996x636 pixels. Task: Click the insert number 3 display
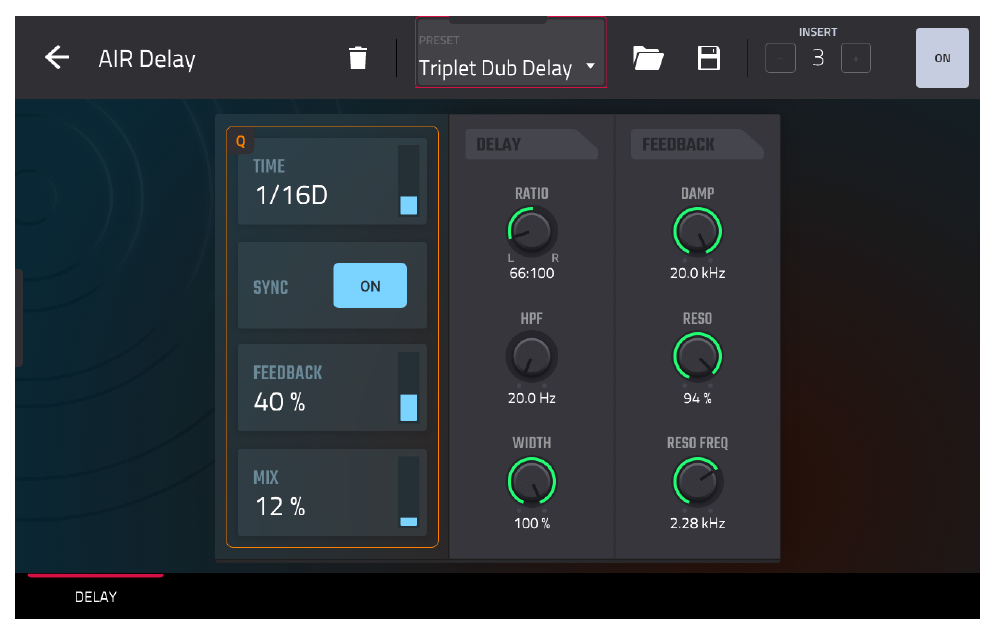(818, 58)
